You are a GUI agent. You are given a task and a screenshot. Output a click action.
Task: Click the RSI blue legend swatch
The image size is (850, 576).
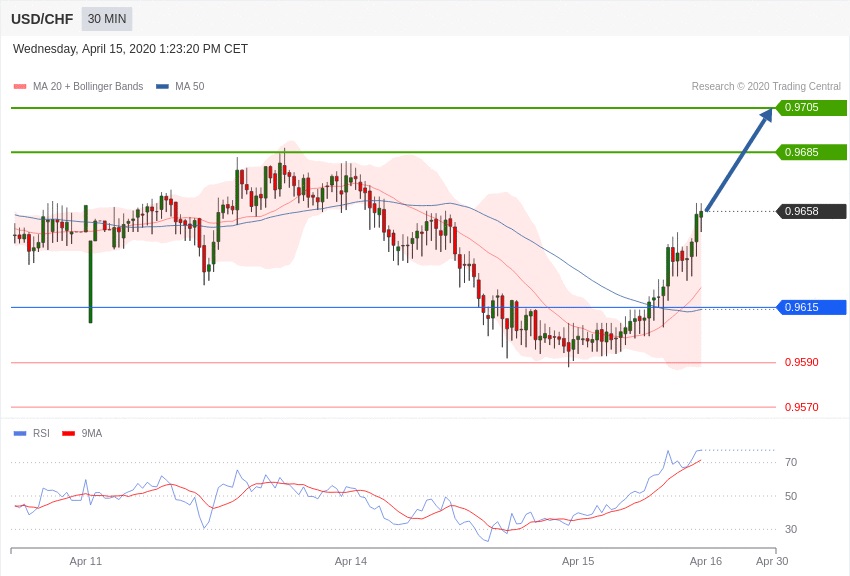point(20,433)
